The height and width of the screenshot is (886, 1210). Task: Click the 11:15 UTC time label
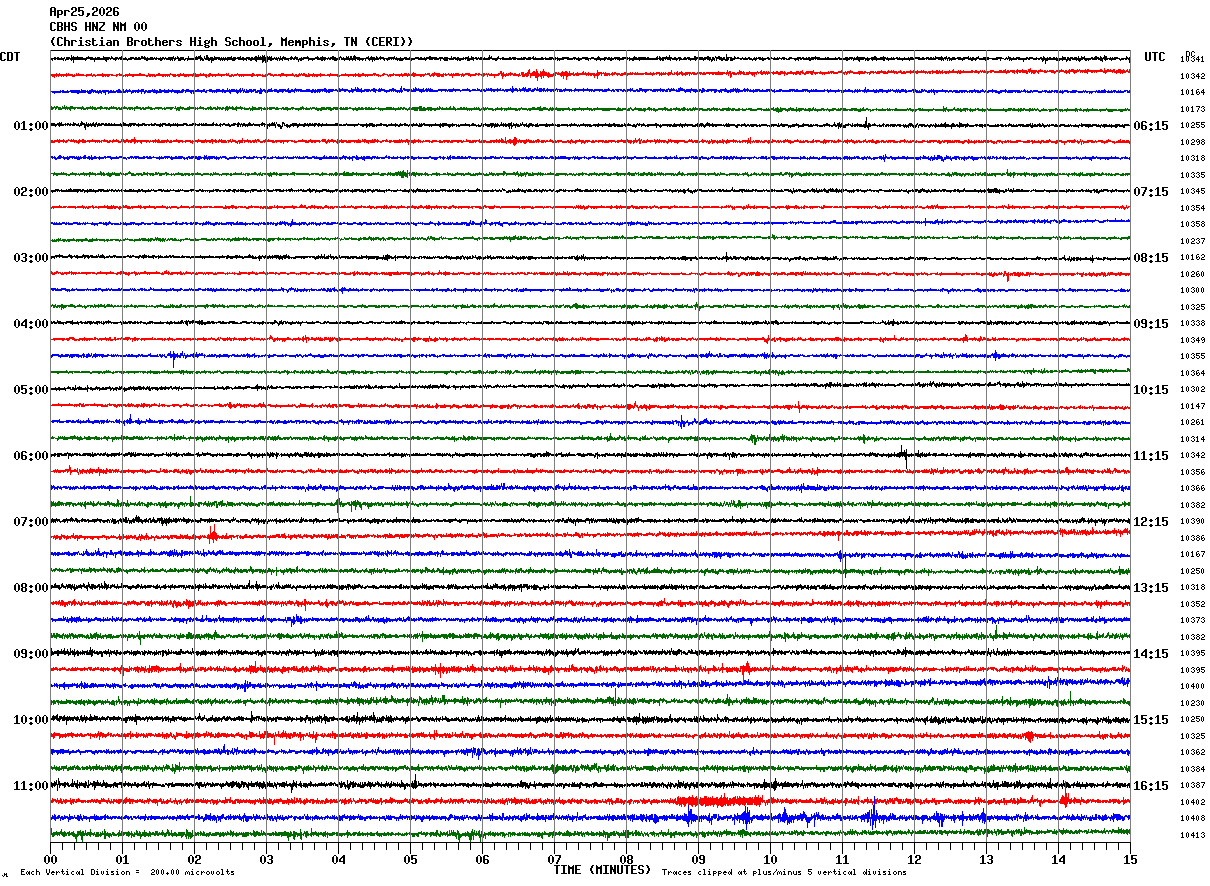click(1151, 456)
